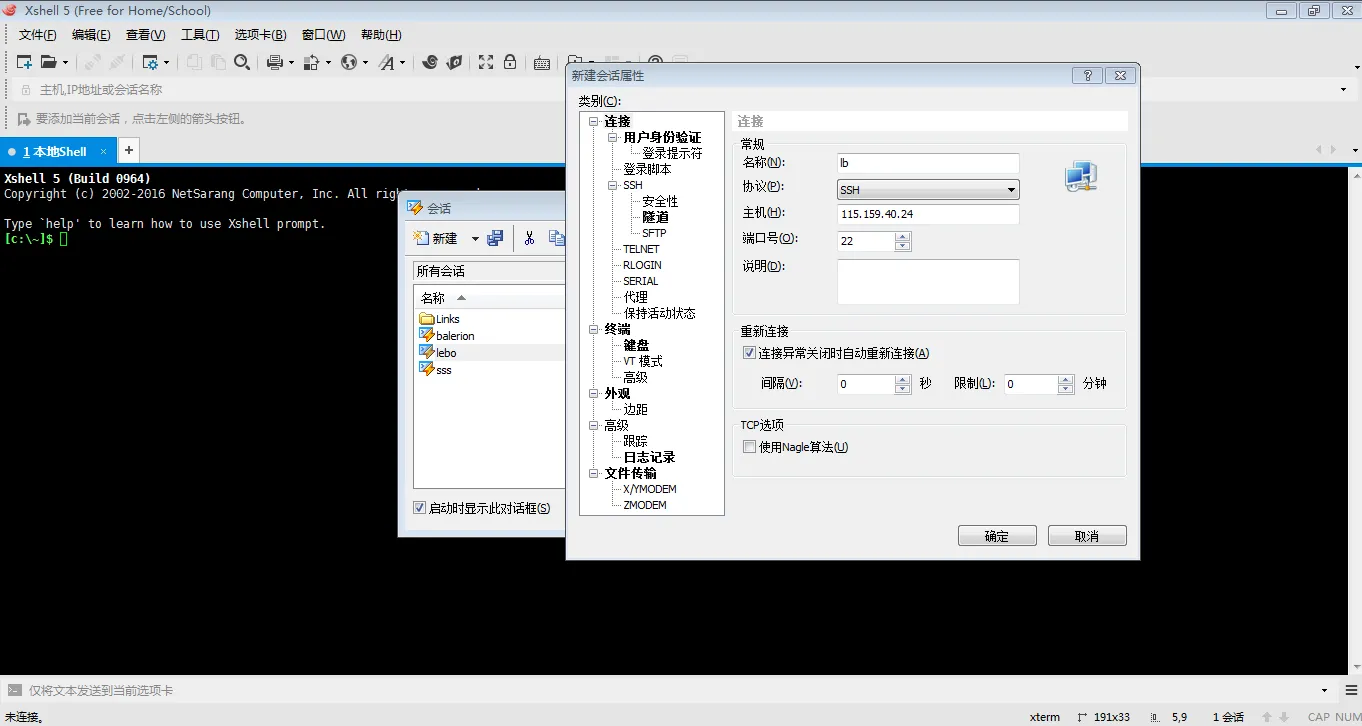Toggle auto reconnect on abnormal close checkbox
Image resolution: width=1362 pixels, height=726 pixels.
[x=749, y=353]
